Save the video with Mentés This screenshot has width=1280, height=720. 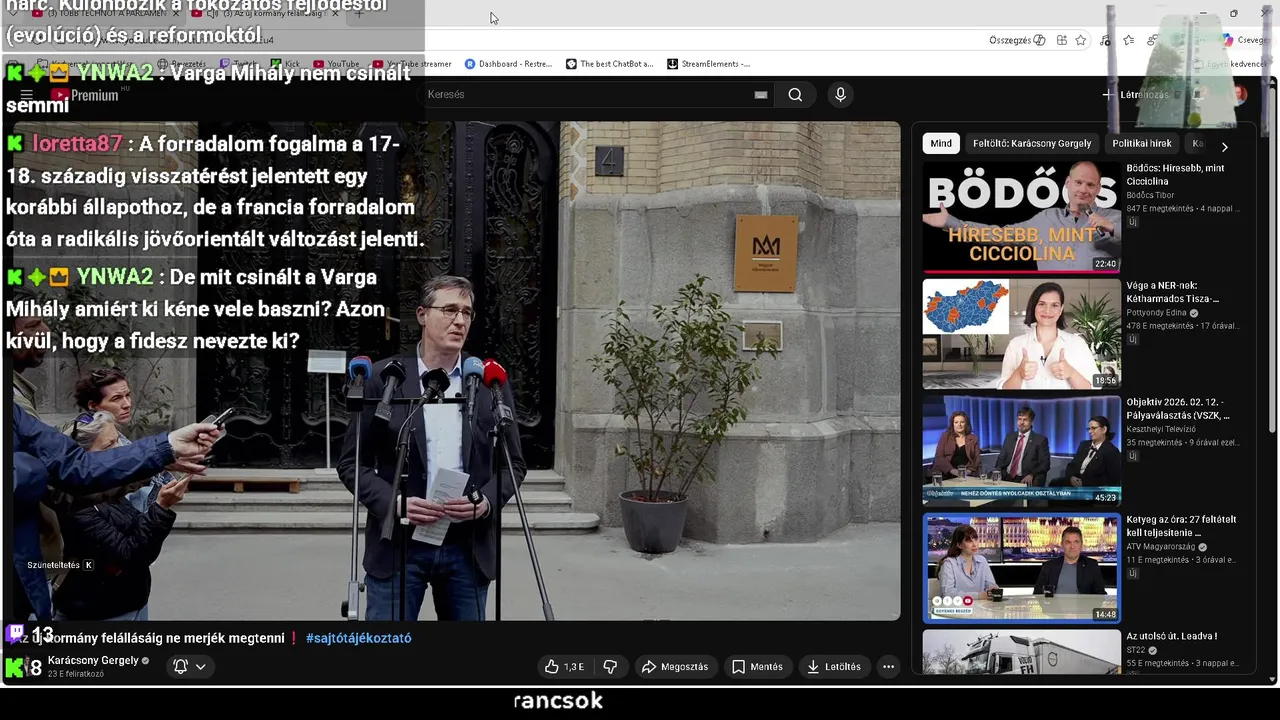point(757,667)
